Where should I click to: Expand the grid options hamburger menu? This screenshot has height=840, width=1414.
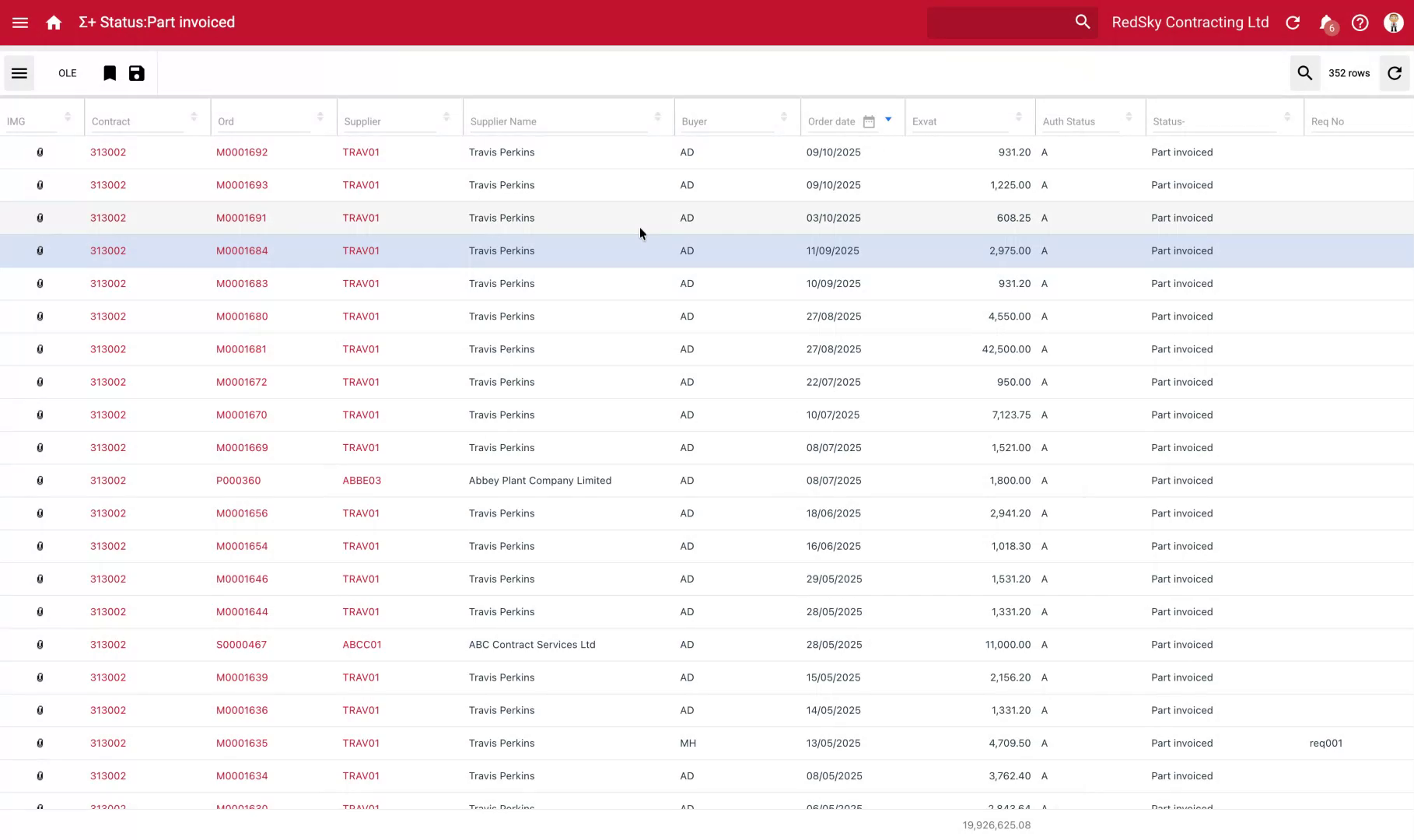tap(19, 72)
